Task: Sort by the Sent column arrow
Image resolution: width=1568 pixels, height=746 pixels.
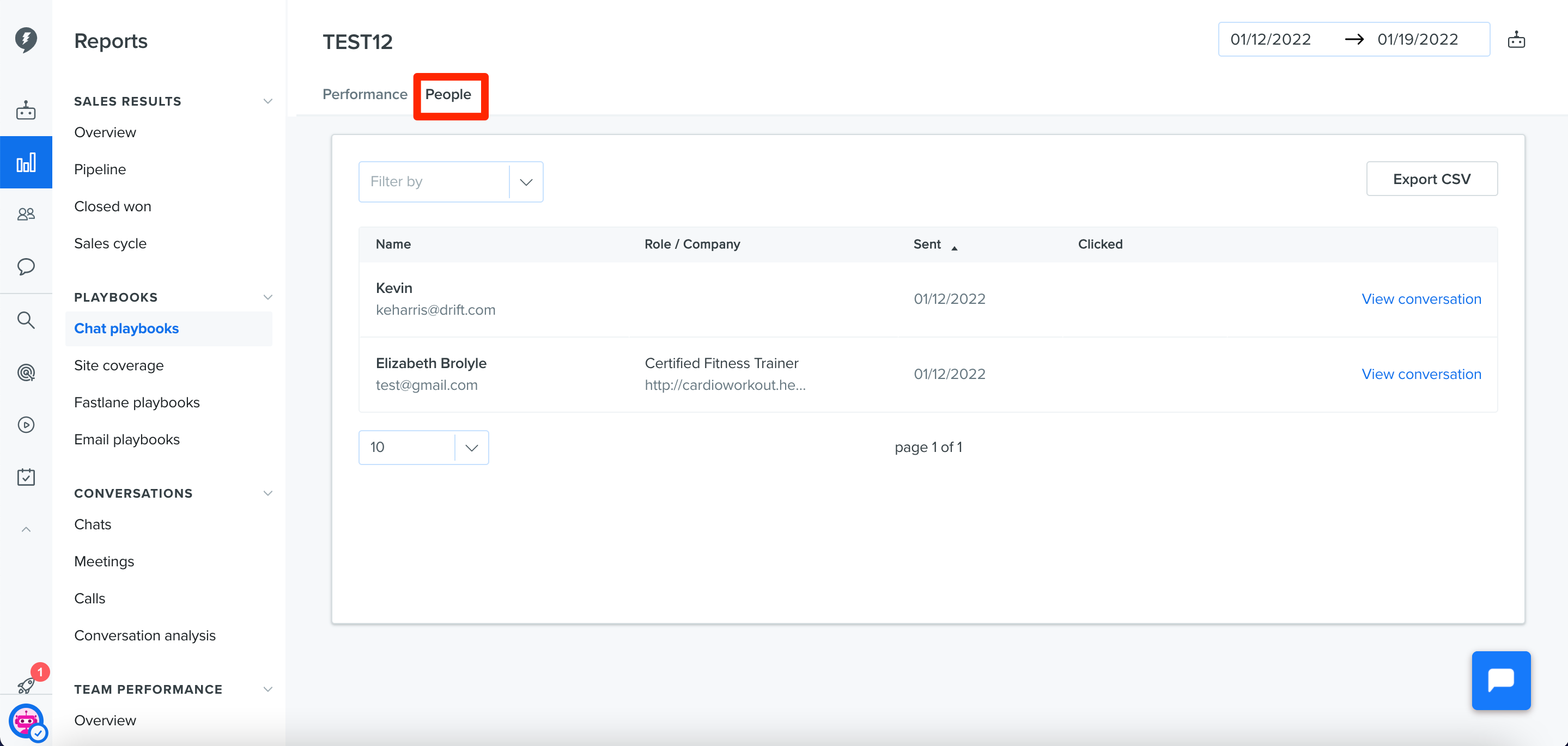Action: (954, 247)
